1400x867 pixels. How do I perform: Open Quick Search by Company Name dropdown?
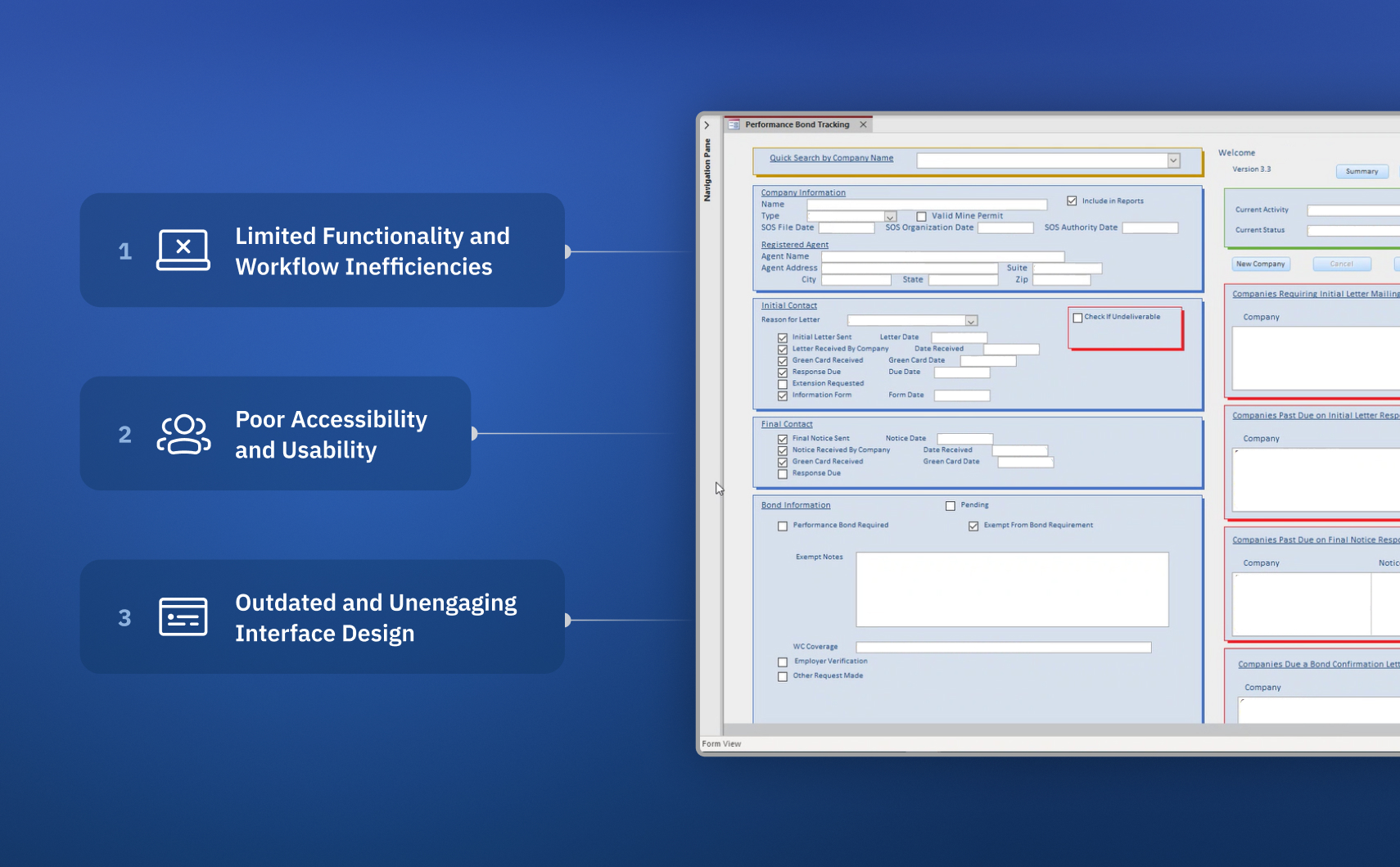1173,160
